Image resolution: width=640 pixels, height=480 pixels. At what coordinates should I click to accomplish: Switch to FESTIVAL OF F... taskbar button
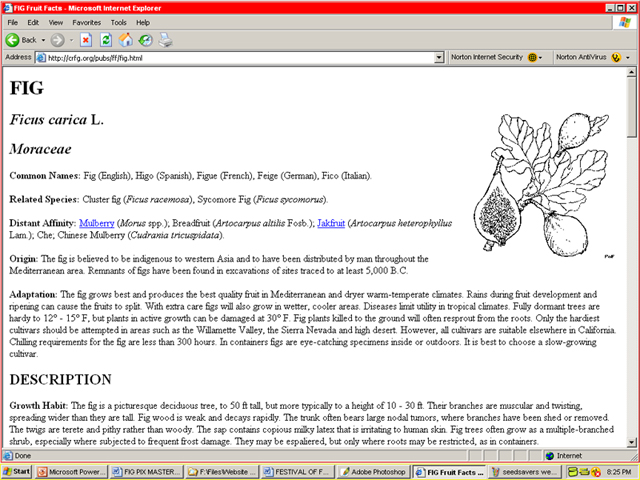point(297,472)
